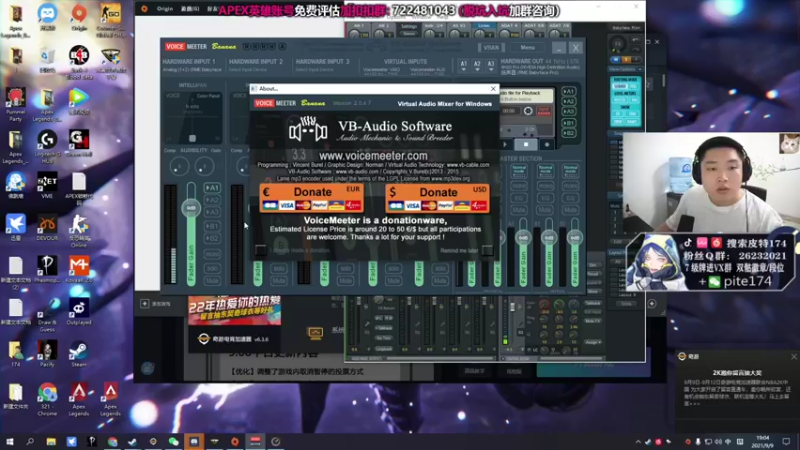This screenshot has height=450, width=800.
Task: Click Hardware Input 1 fader gain knob
Action: point(191,208)
